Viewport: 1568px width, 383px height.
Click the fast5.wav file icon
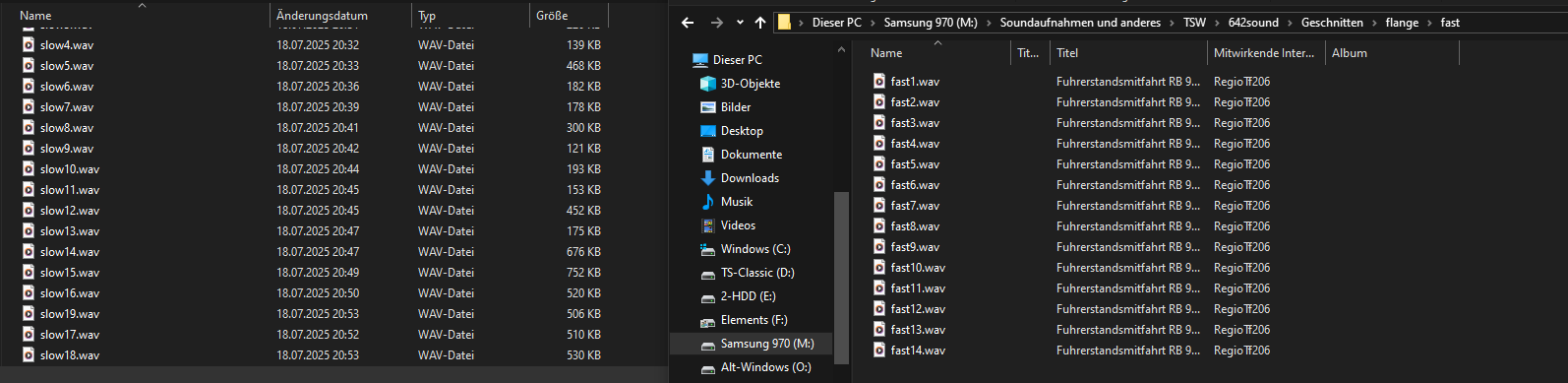(x=878, y=164)
